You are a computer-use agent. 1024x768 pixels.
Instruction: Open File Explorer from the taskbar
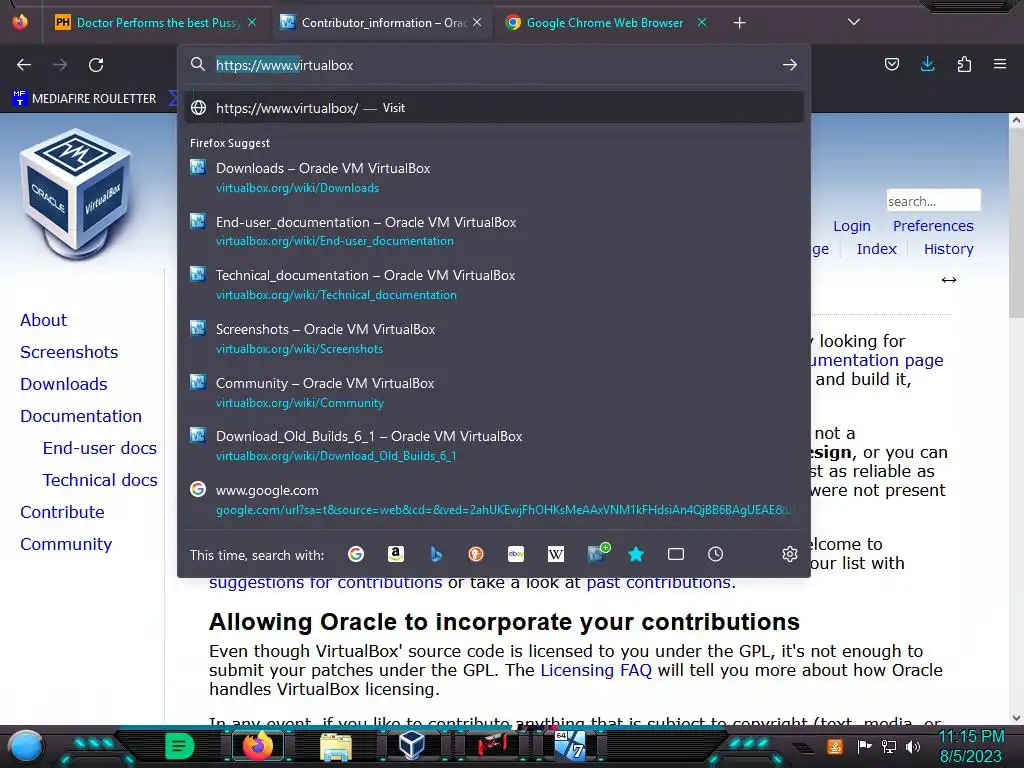(336, 746)
